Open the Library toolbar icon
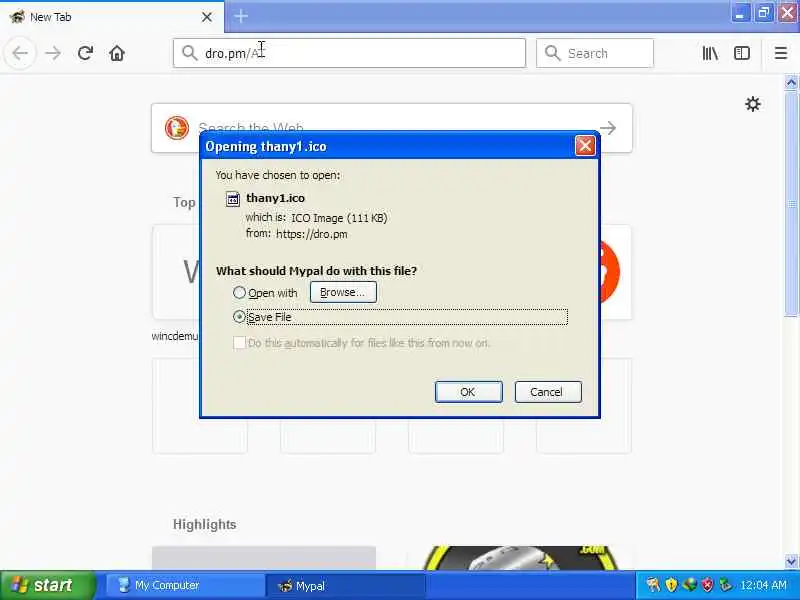Image resolution: width=800 pixels, height=600 pixels. 710,53
